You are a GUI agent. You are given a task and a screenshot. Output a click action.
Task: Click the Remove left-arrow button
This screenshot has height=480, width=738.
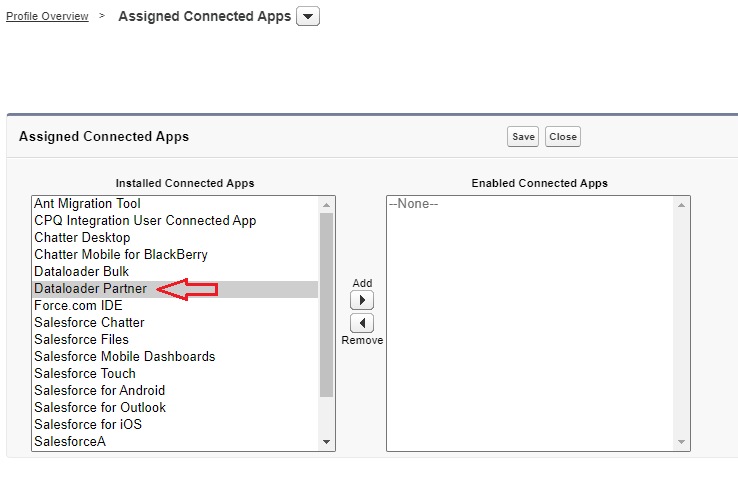pyautogui.click(x=362, y=323)
